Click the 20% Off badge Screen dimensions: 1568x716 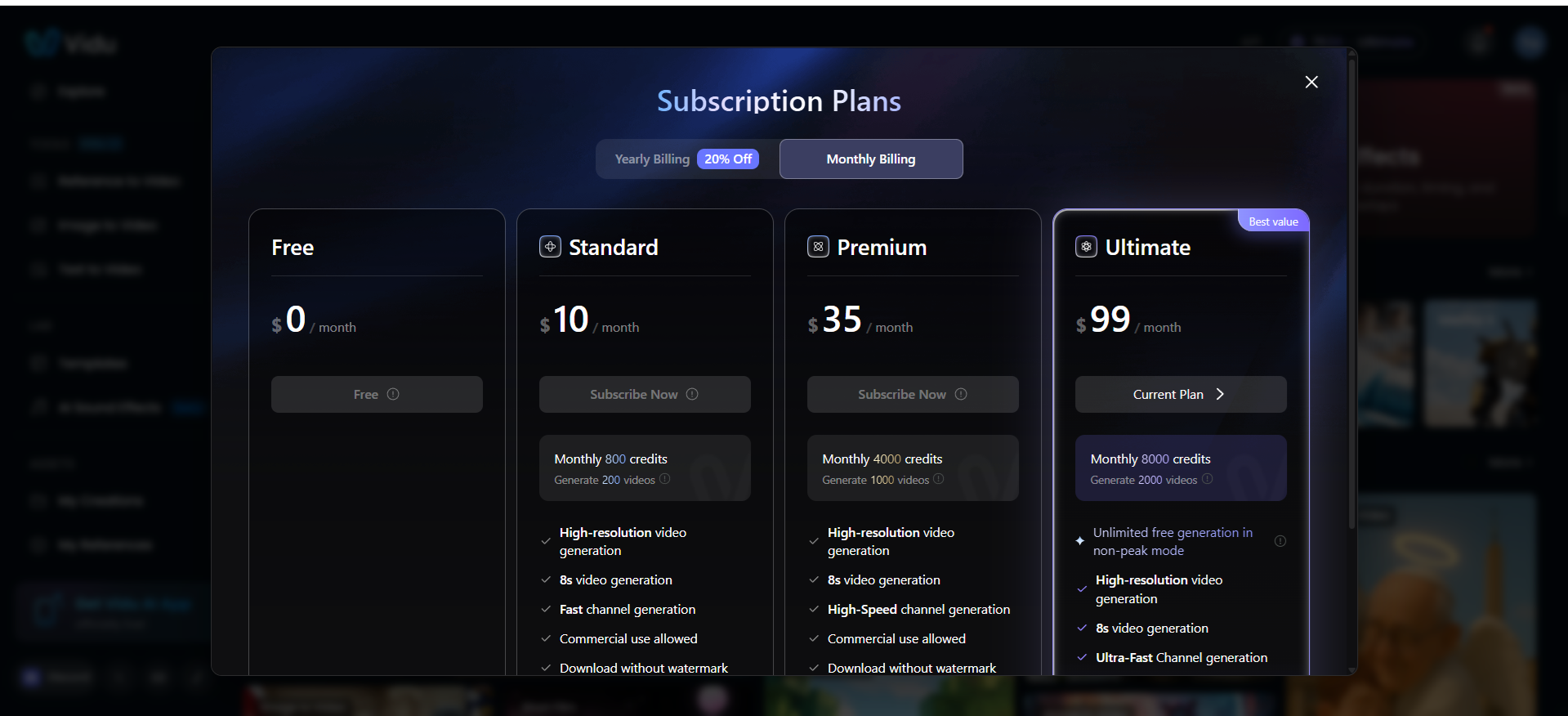coord(728,159)
